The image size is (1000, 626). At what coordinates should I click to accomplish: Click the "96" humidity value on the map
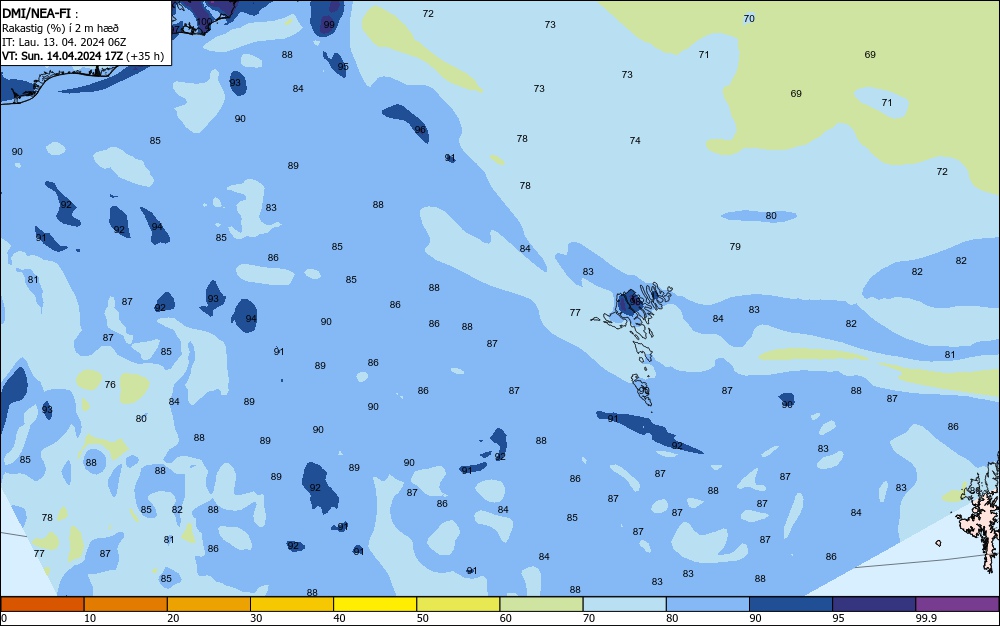pyautogui.click(x=420, y=129)
